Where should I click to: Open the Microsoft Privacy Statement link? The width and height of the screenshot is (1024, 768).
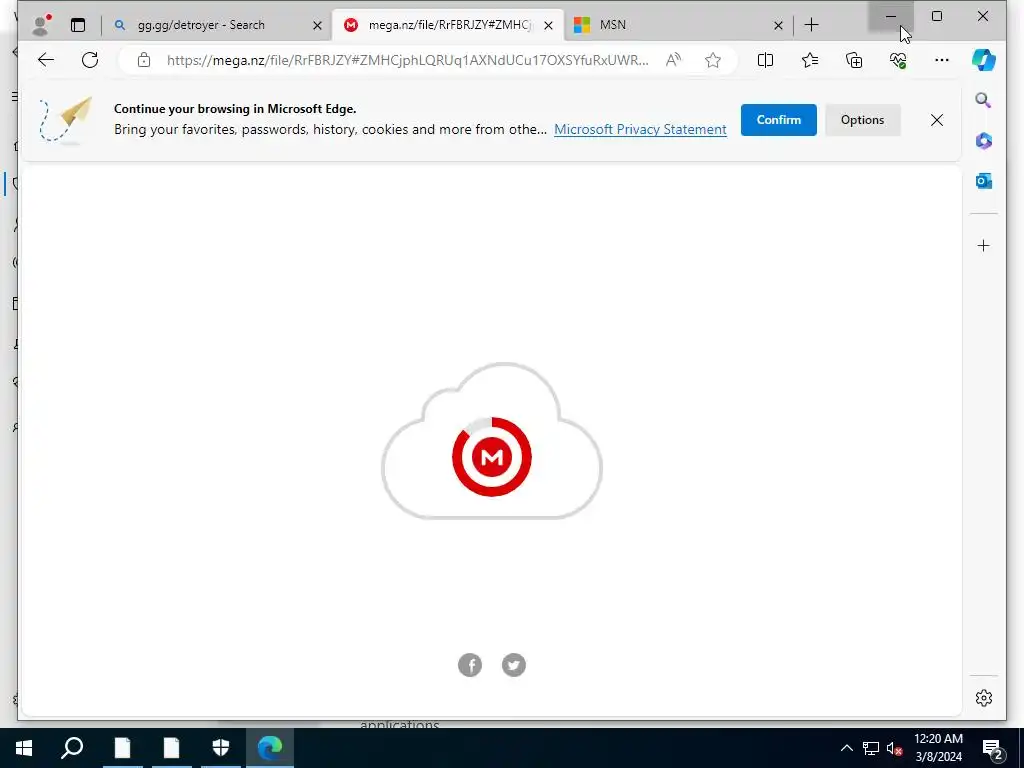coord(640,129)
